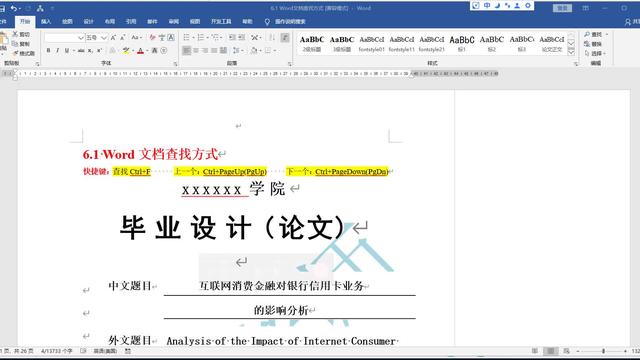Apply superscript formatting
The width and height of the screenshot is (640, 360).
(x=99, y=51)
